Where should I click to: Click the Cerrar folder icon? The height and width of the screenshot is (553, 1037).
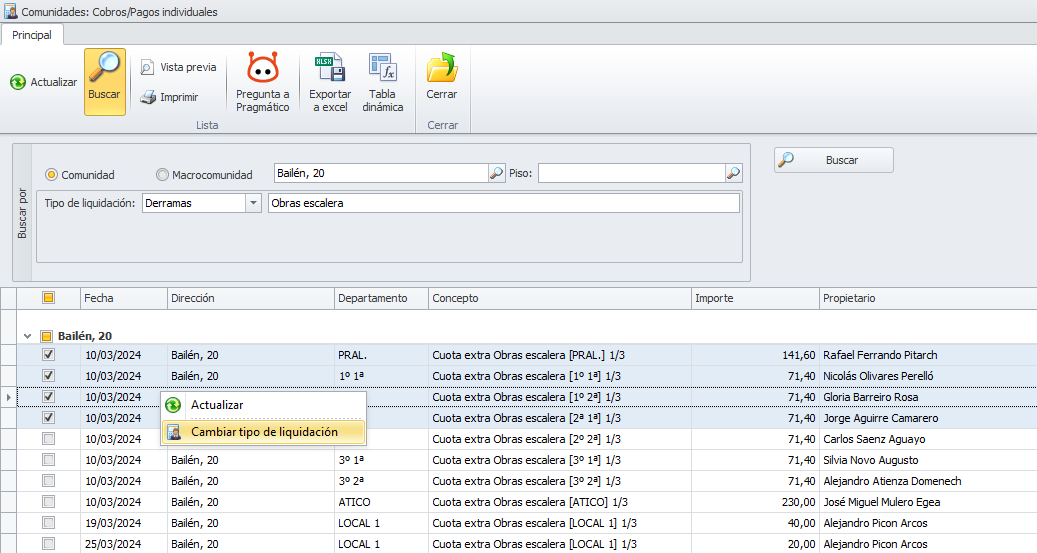pyautogui.click(x=442, y=67)
